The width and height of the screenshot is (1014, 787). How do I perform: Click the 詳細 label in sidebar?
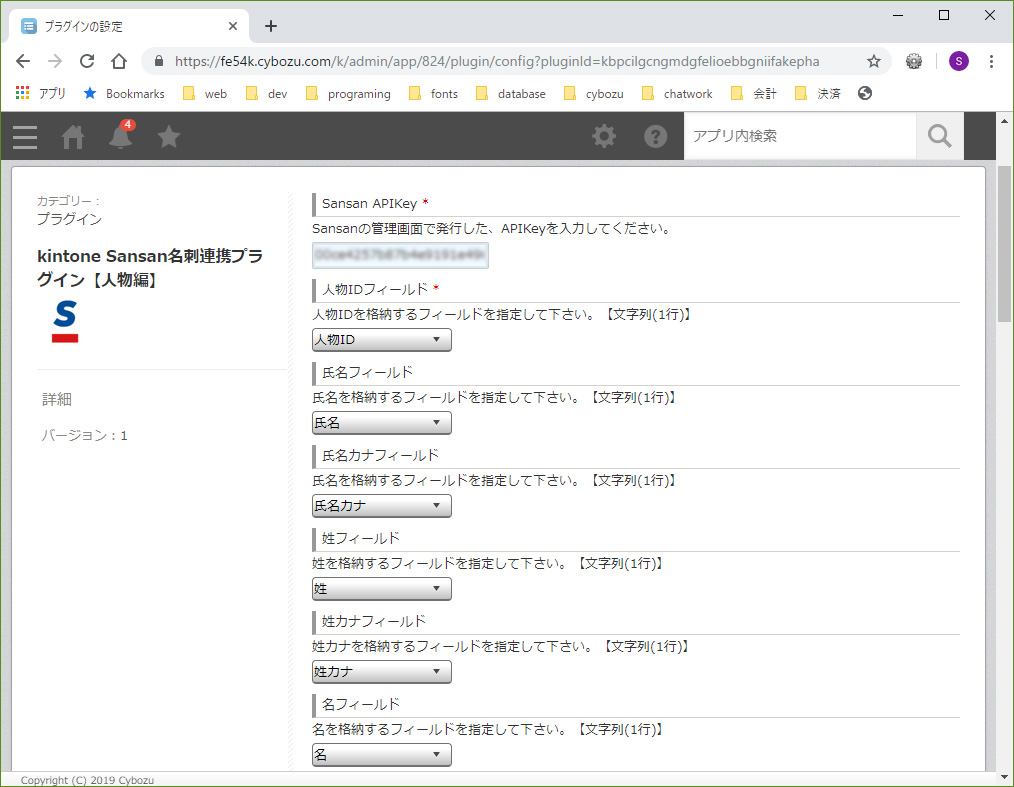pyautogui.click(x=57, y=400)
